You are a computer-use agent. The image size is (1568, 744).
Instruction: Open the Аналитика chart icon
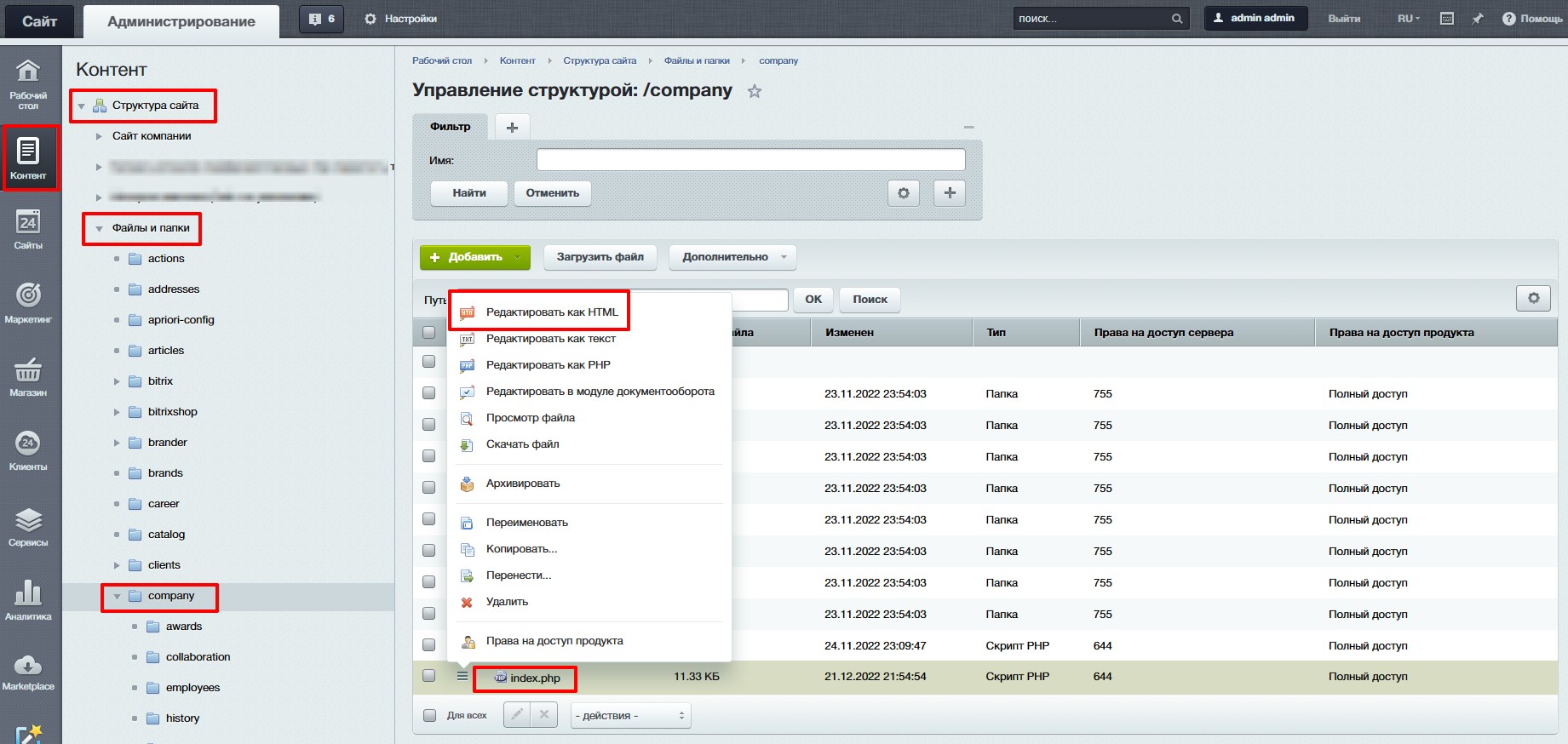tap(28, 599)
